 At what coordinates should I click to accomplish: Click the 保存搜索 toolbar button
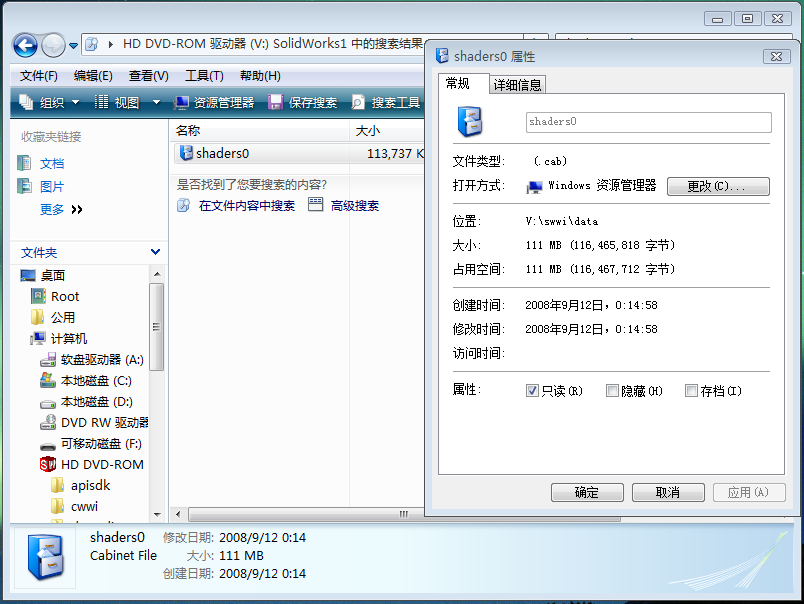(303, 103)
